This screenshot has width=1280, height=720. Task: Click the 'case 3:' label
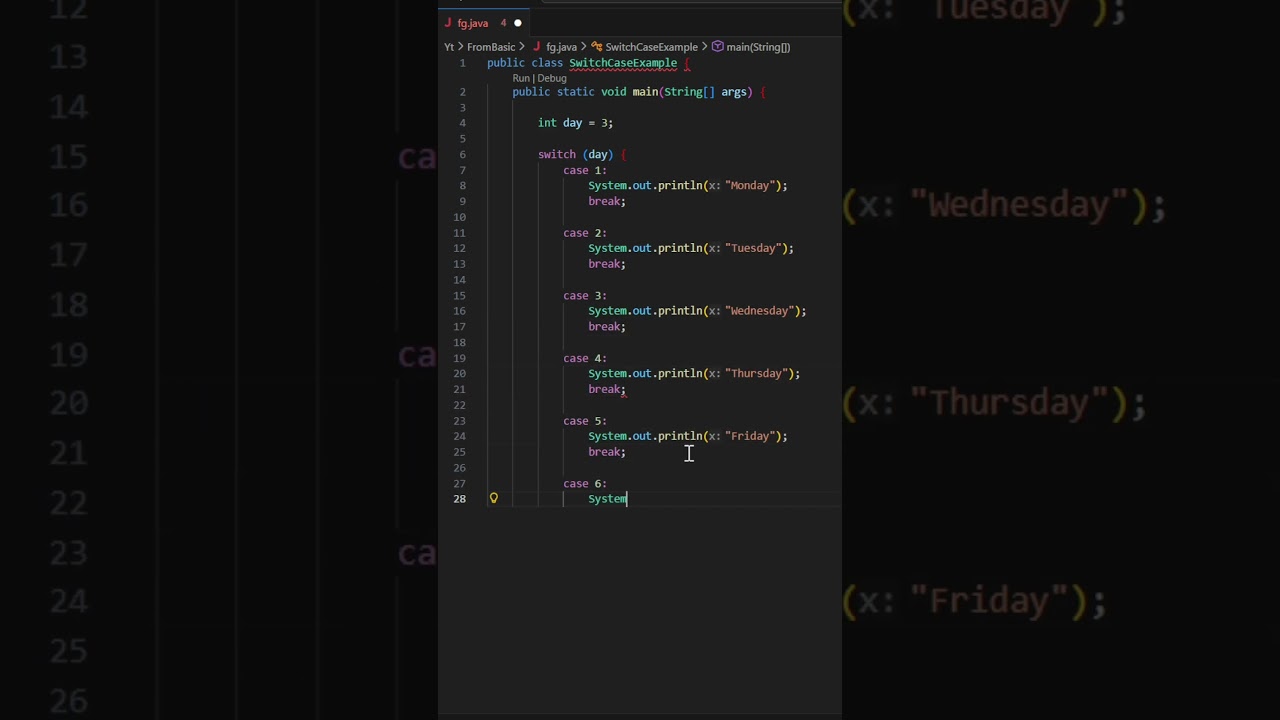tap(584, 296)
